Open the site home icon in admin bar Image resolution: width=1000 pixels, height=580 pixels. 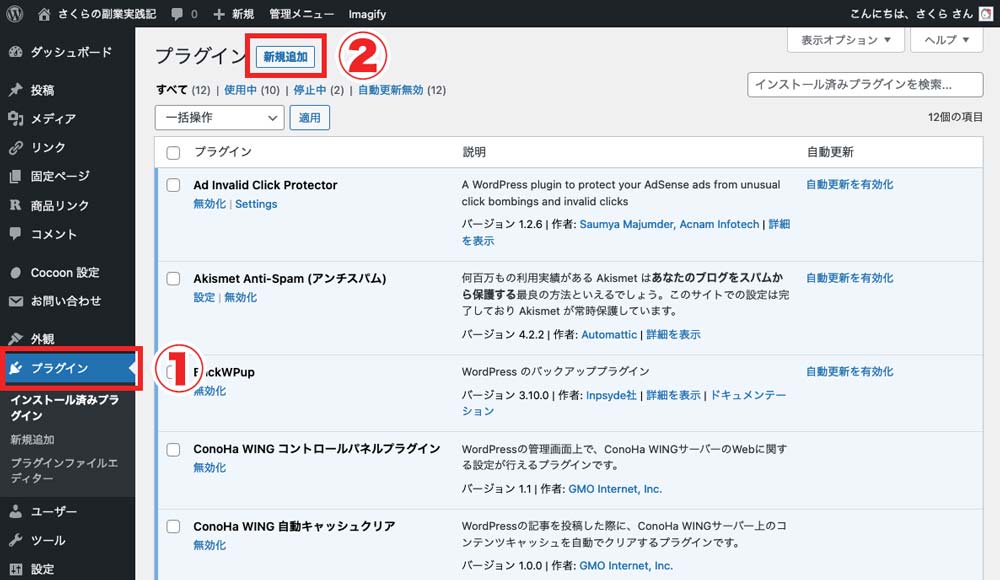click(x=44, y=14)
